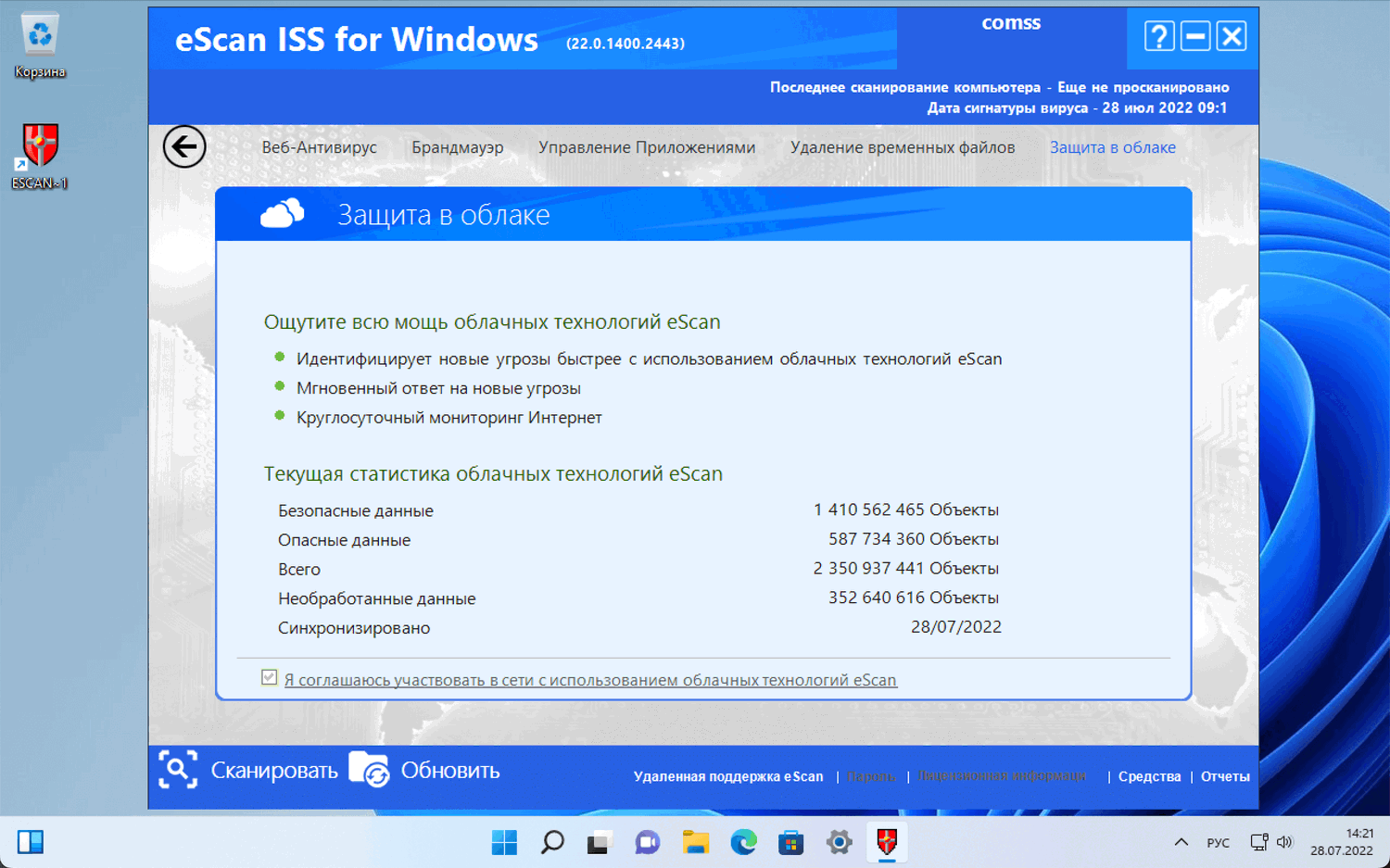Close the eScan ISS window
1390x868 pixels.
[1232, 36]
